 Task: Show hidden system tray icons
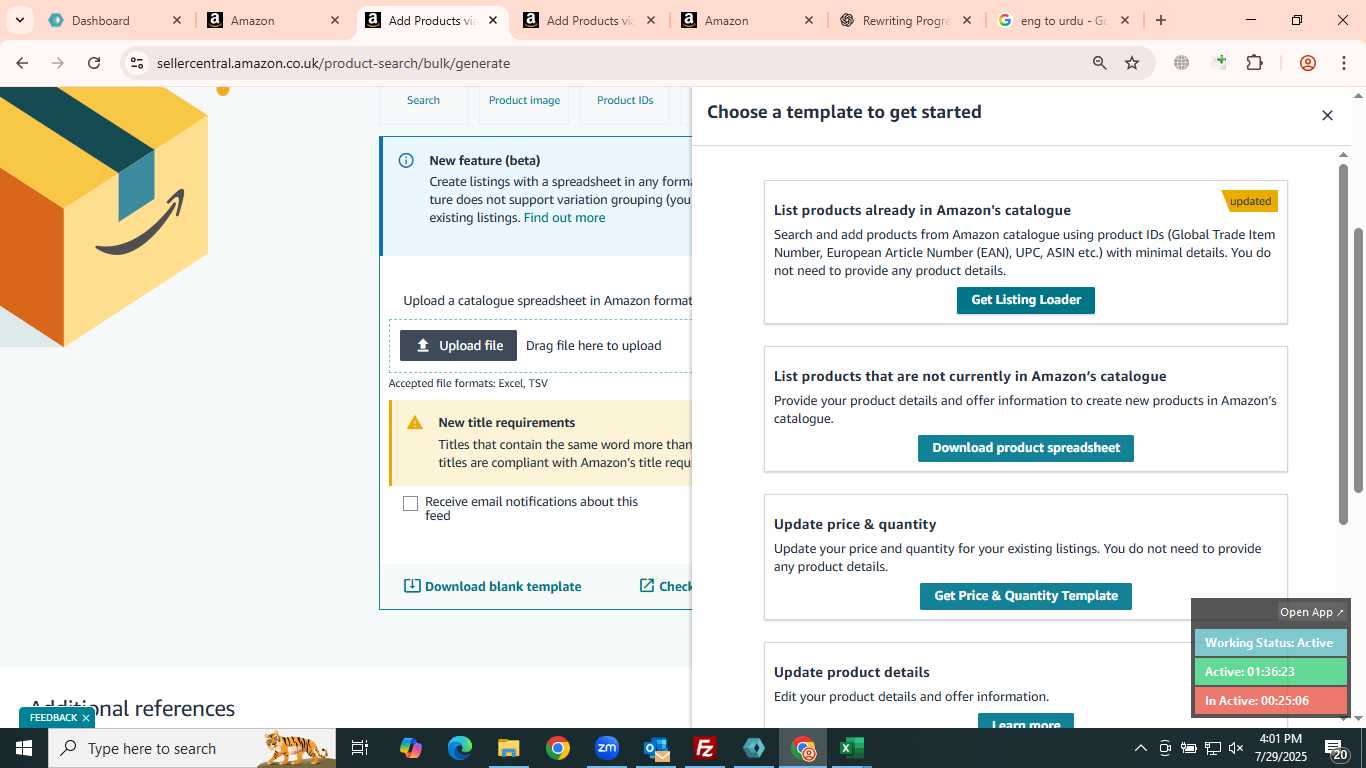[x=1140, y=748]
